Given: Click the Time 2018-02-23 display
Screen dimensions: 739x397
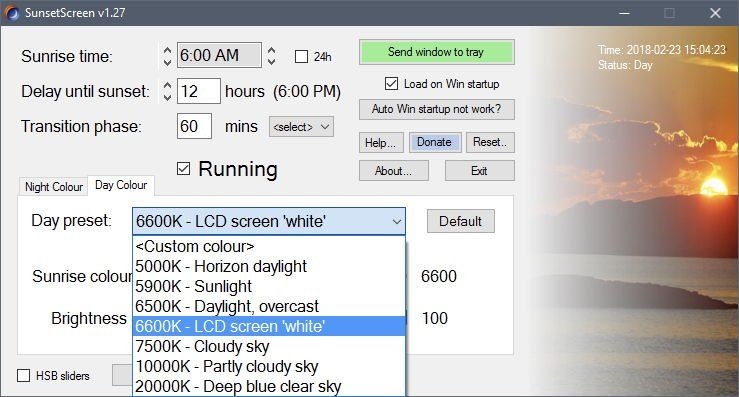Looking at the screenshot, I should pyautogui.click(x=662, y=50).
